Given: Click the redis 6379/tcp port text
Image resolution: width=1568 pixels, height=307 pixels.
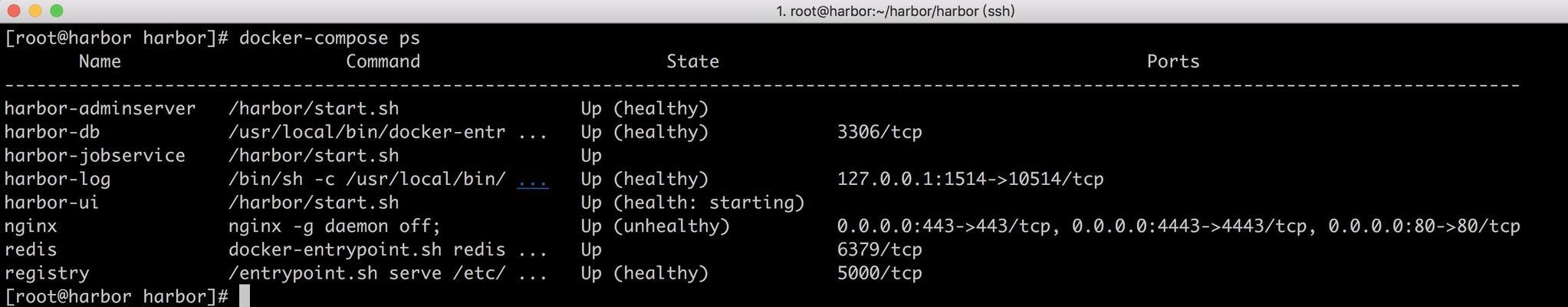Looking at the screenshot, I should (879, 250).
